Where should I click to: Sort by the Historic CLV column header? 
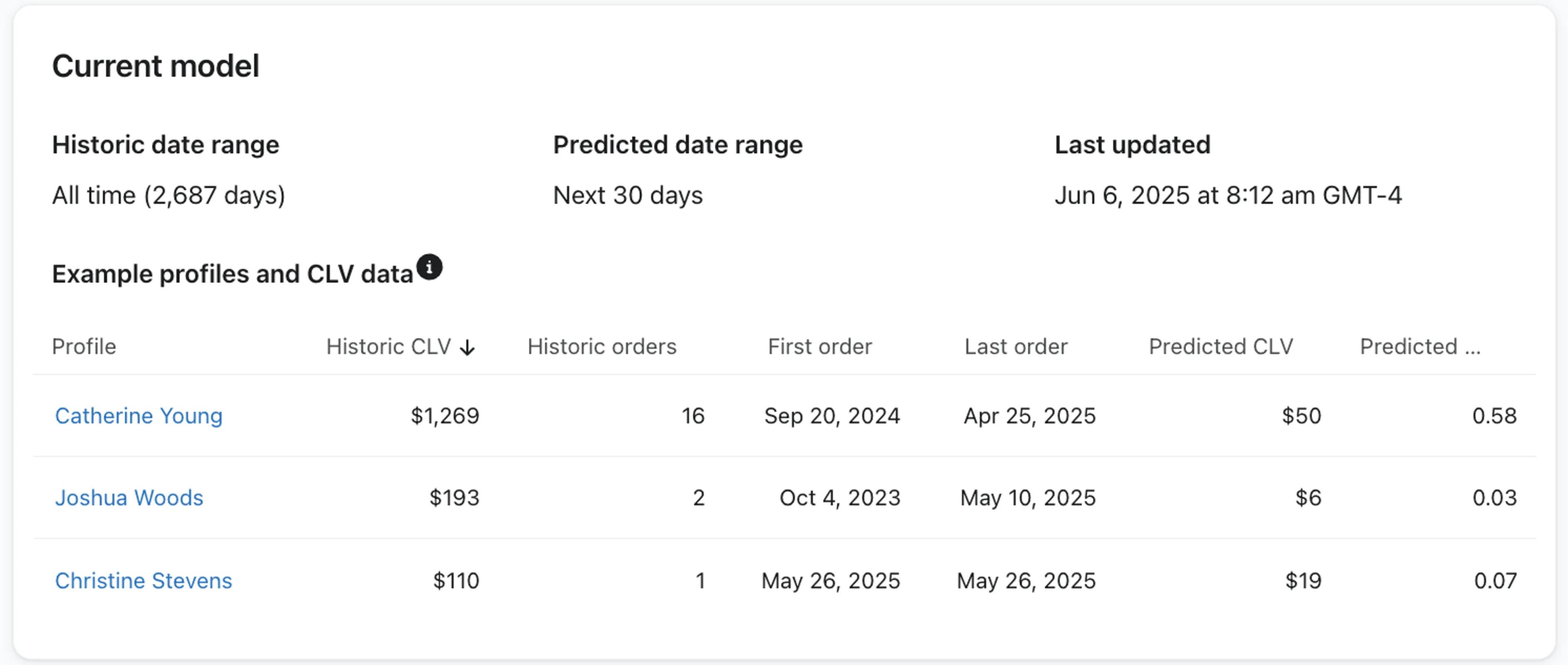pyautogui.click(x=388, y=347)
